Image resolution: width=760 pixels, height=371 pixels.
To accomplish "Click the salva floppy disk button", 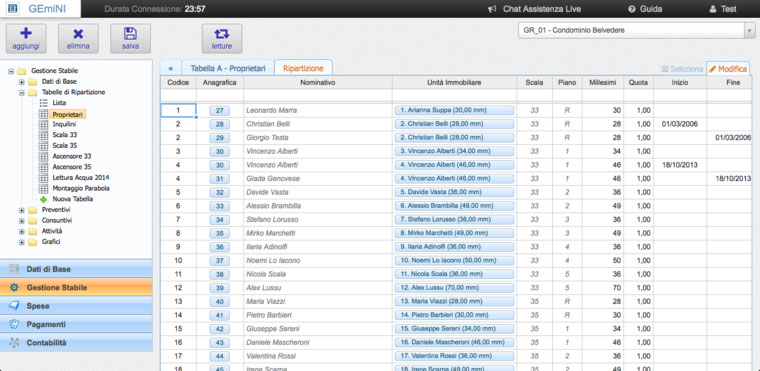I will pos(130,38).
